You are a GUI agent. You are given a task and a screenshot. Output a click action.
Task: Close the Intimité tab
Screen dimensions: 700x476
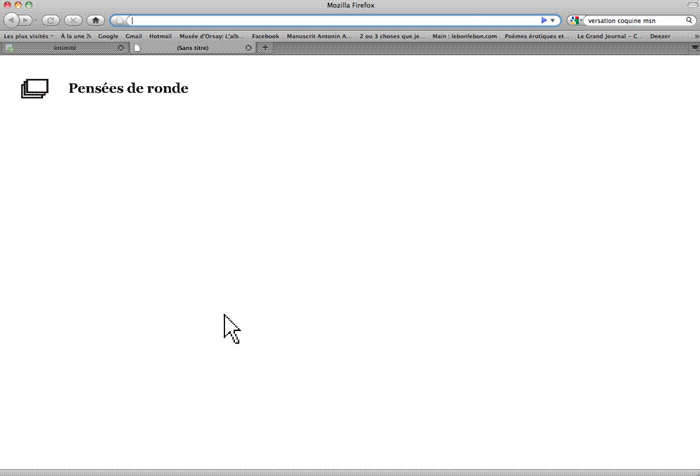pyautogui.click(x=121, y=47)
